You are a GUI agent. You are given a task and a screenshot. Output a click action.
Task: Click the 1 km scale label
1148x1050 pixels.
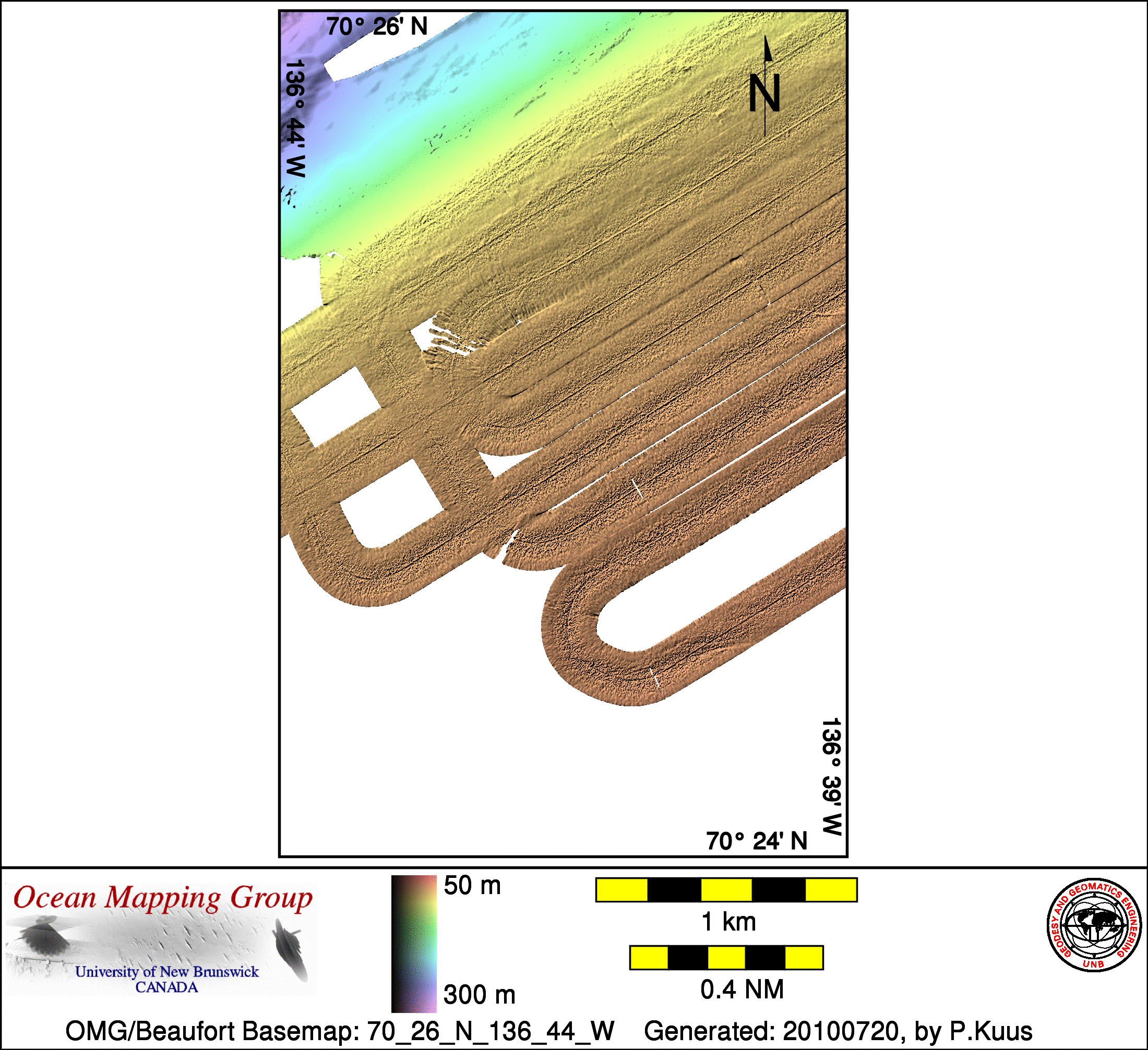tap(728, 922)
